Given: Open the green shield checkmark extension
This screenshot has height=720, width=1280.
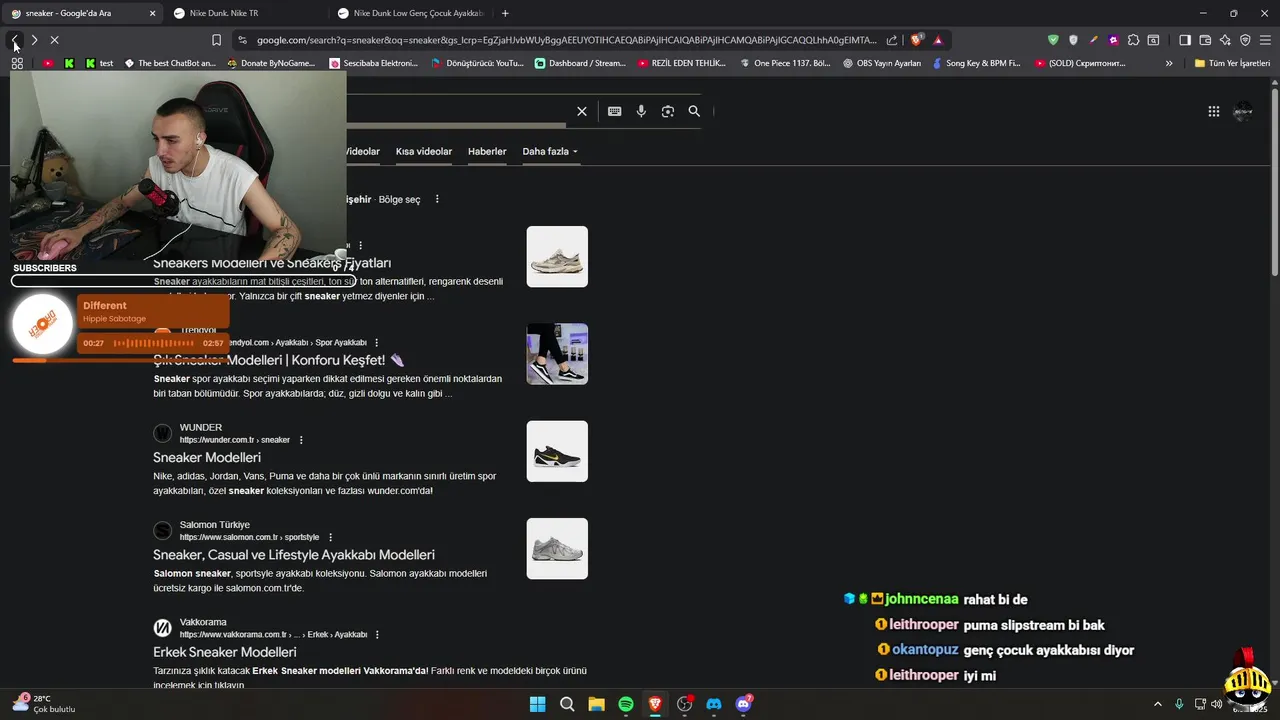Looking at the screenshot, I should [1053, 40].
